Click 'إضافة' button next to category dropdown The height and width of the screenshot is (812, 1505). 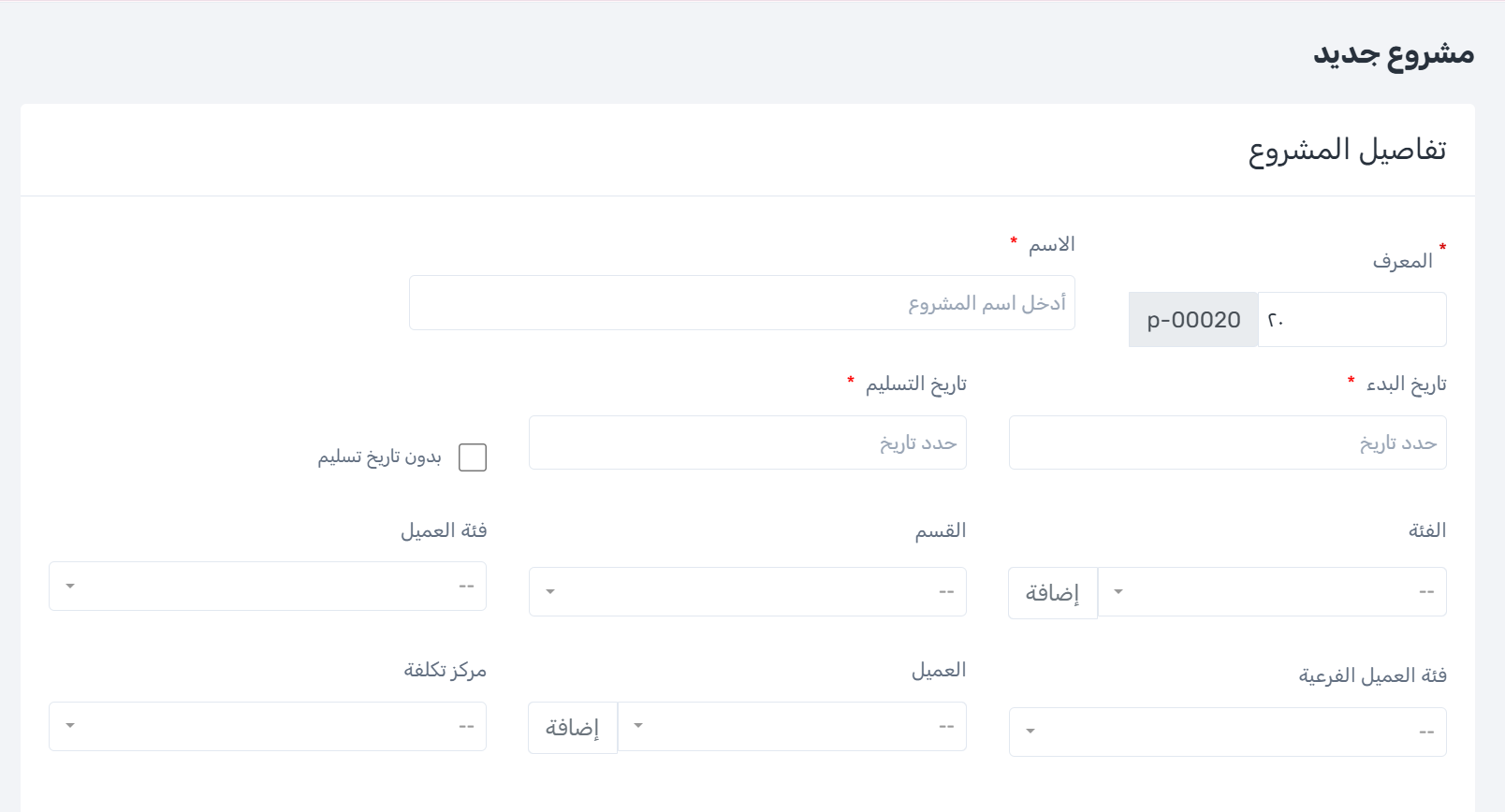1052,593
